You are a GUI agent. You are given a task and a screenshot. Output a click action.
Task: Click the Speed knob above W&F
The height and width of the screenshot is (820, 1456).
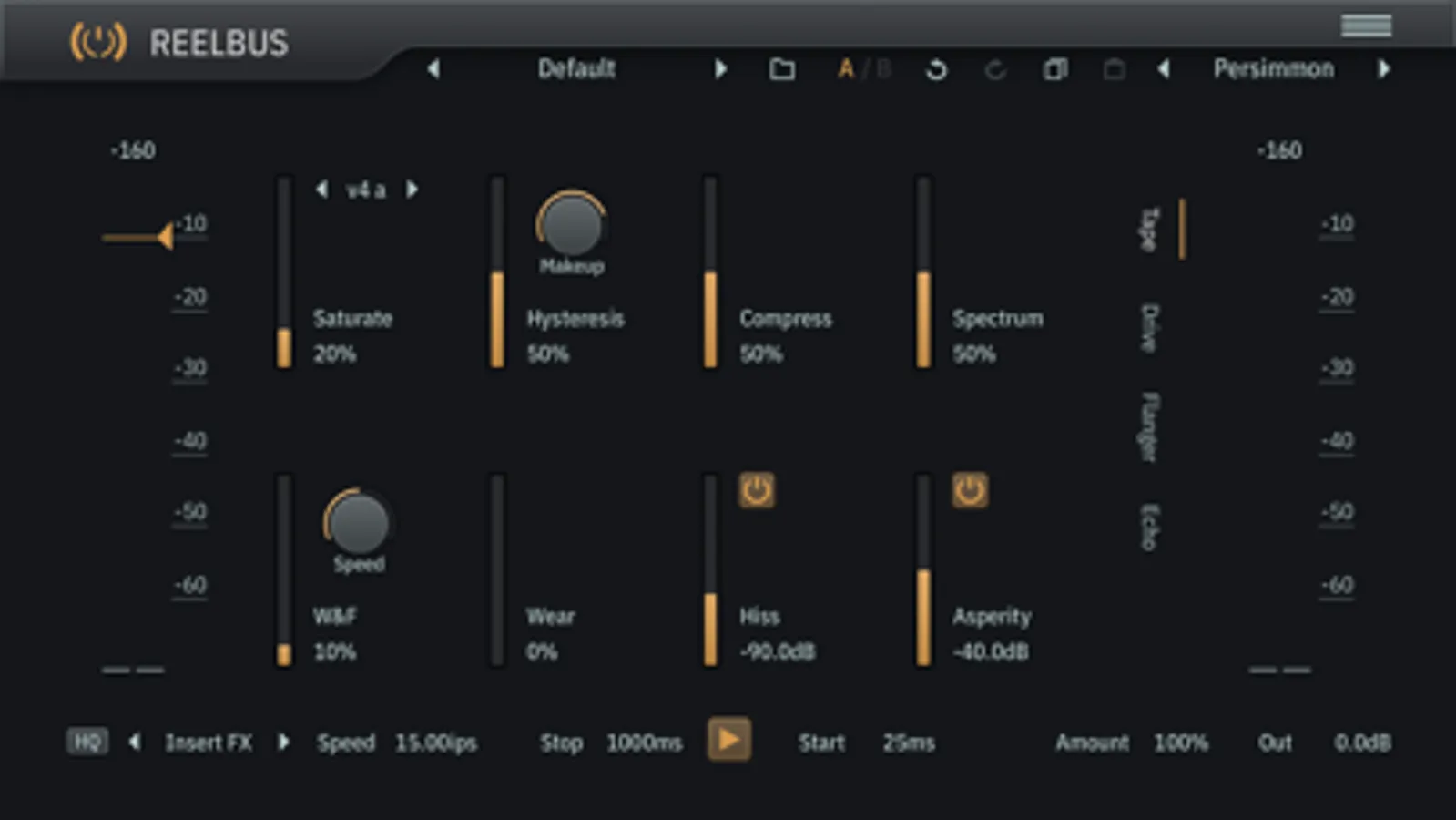(x=358, y=522)
